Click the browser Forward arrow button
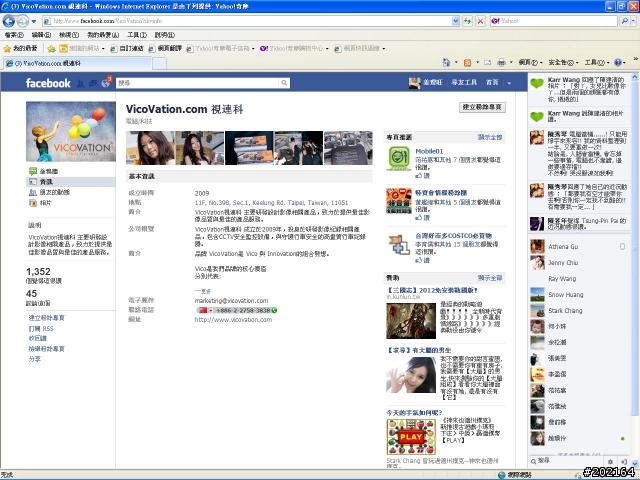This screenshot has height=480, width=640. 22,21
